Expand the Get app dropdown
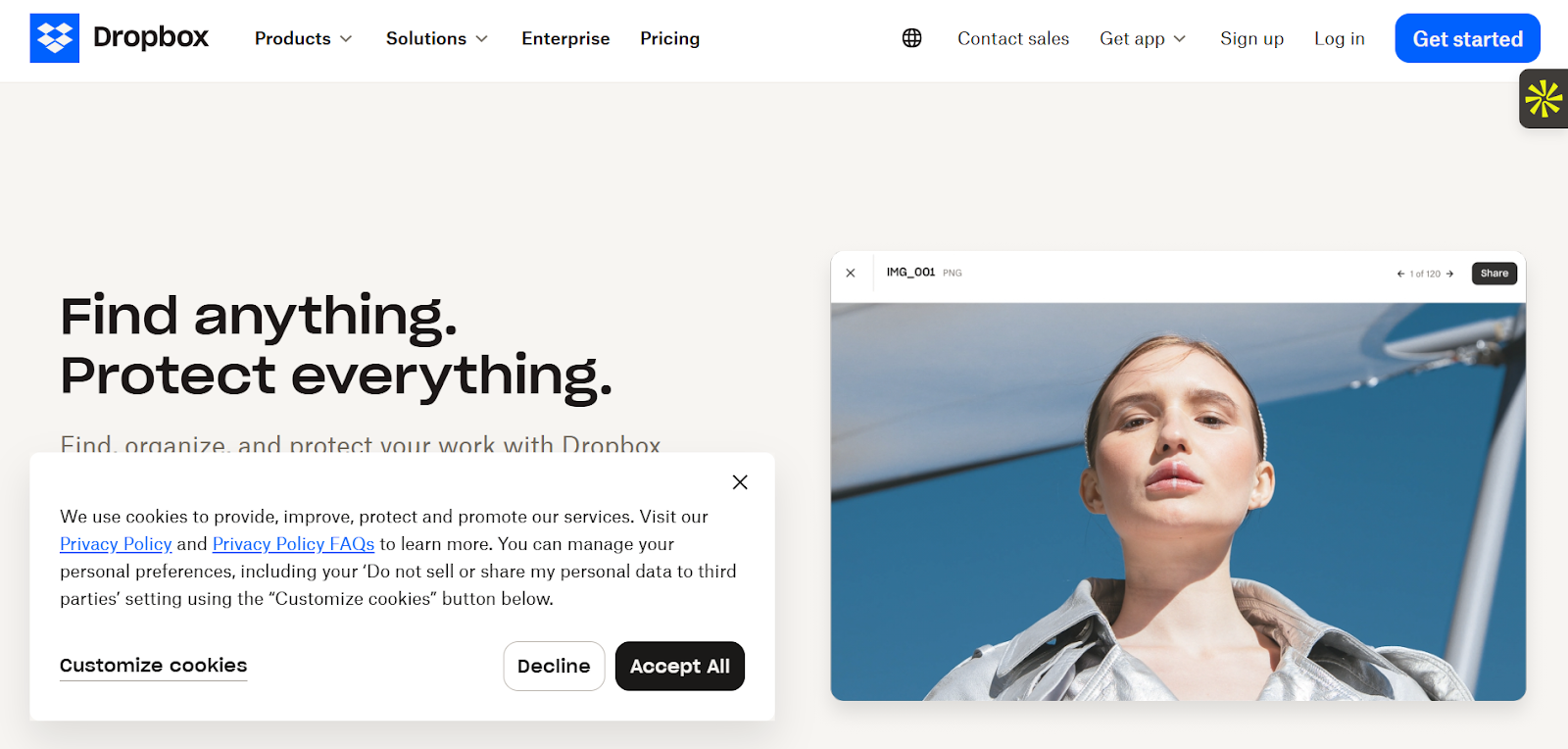Image resolution: width=1568 pixels, height=749 pixels. pyautogui.click(x=1143, y=38)
